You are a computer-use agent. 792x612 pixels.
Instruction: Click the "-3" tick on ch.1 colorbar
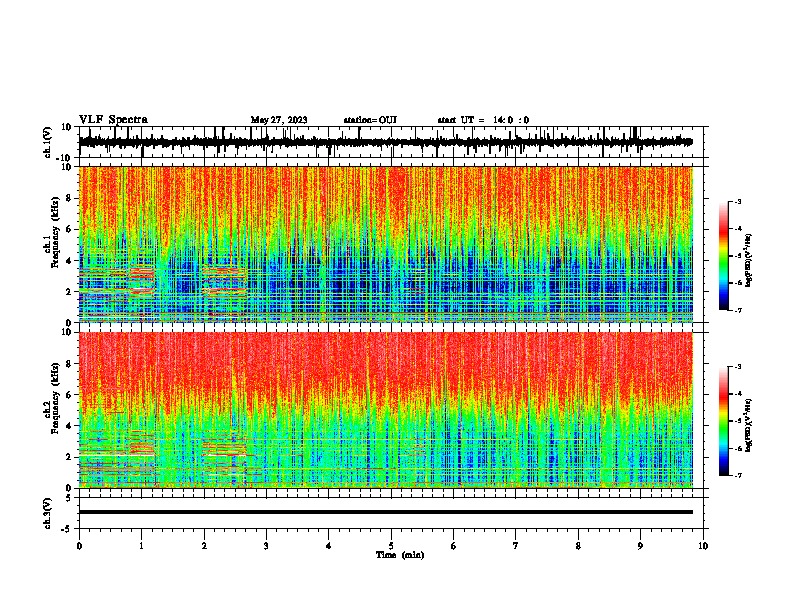tap(738, 201)
